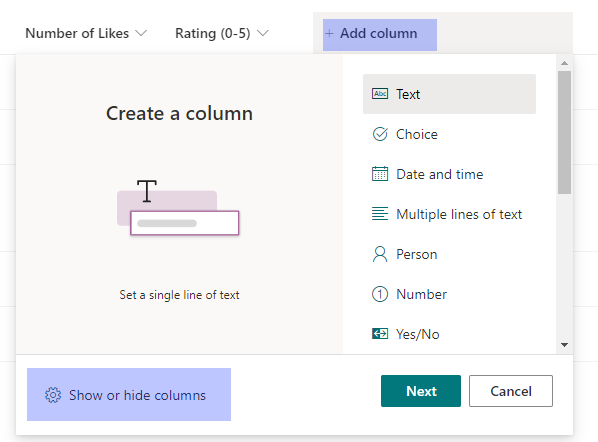Click the Person silhouette icon
Viewport: 598px width, 442px height.
click(380, 254)
